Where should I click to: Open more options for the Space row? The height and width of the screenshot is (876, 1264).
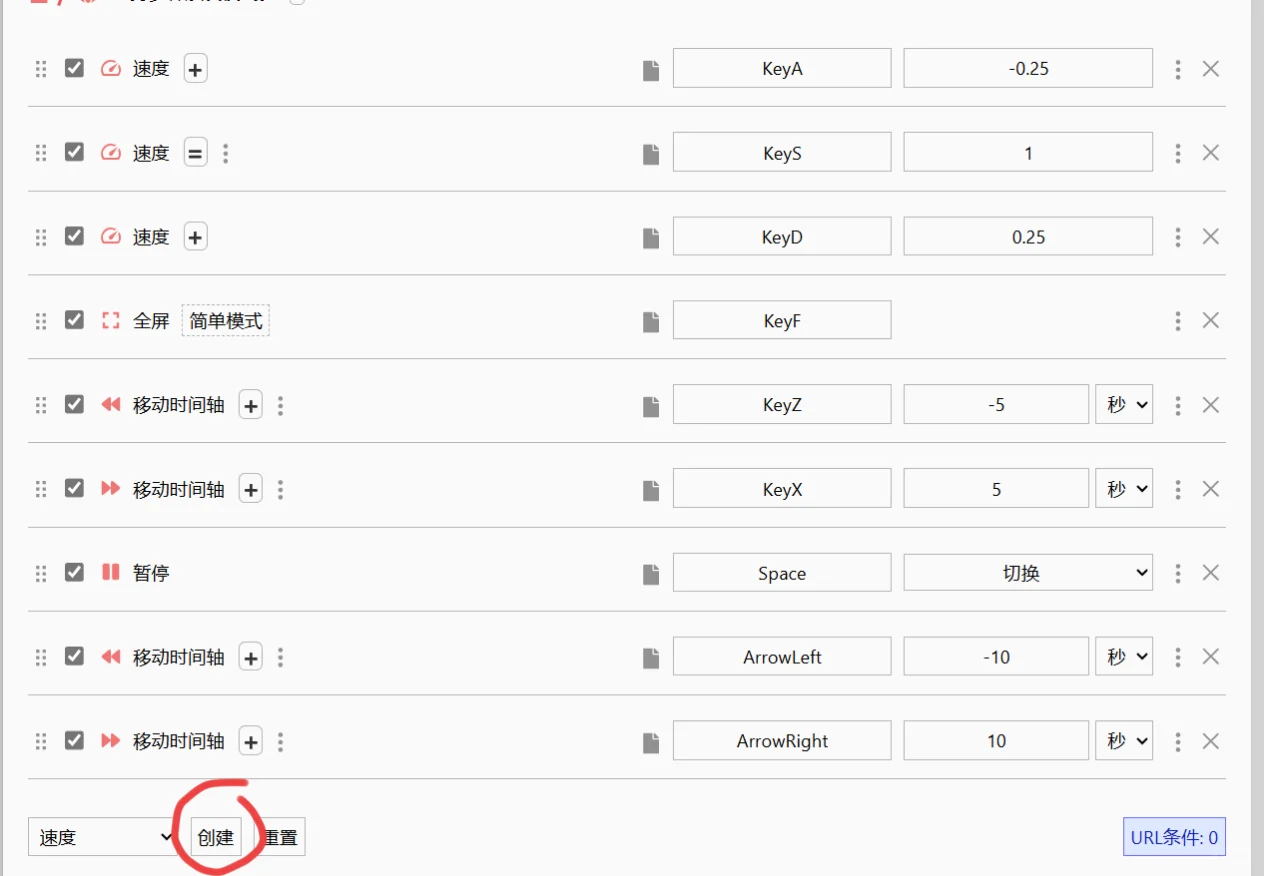click(1178, 573)
